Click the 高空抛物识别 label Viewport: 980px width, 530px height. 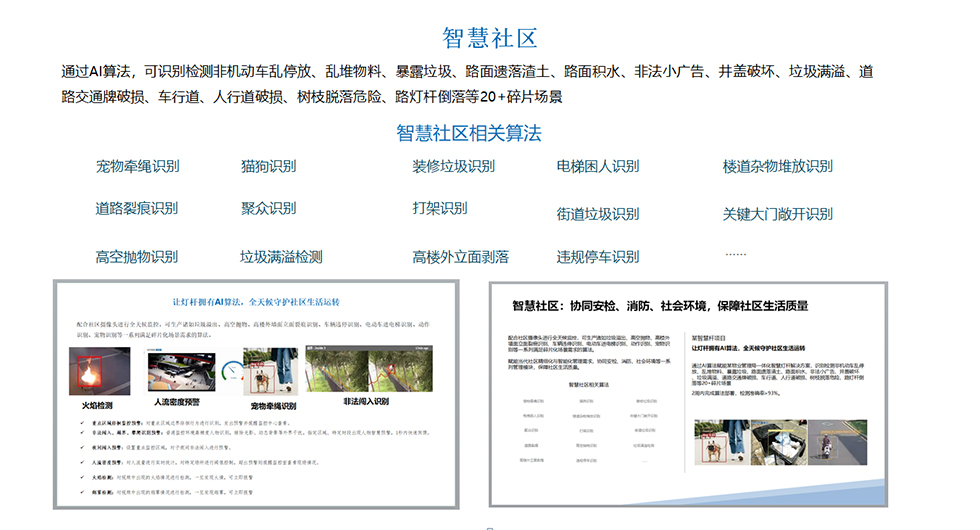137,257
